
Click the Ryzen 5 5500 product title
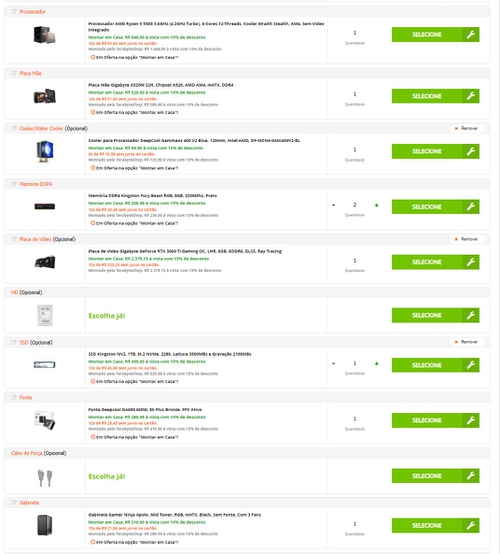point(206,26)
